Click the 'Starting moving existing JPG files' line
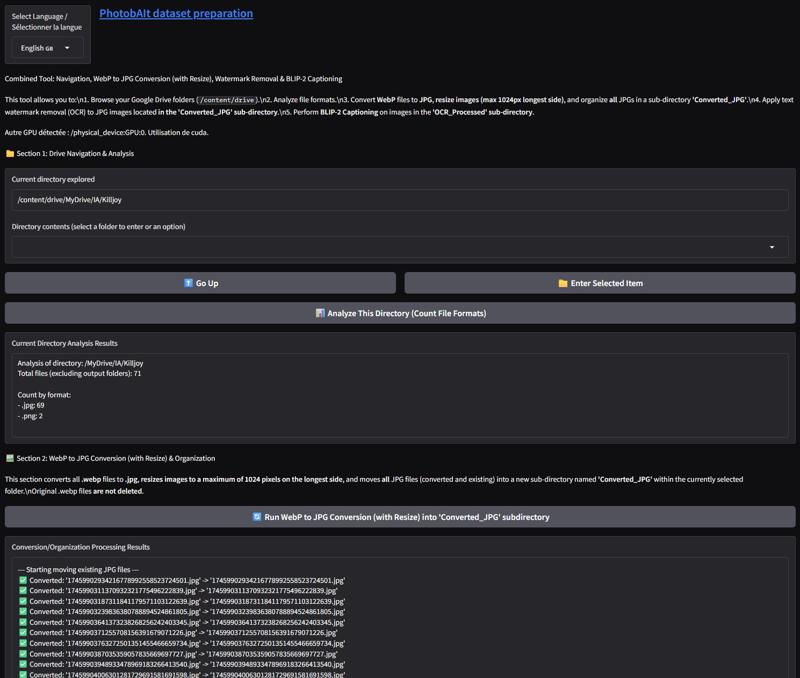The height and width of the screenshot is (678, 800). click(78, 569)
